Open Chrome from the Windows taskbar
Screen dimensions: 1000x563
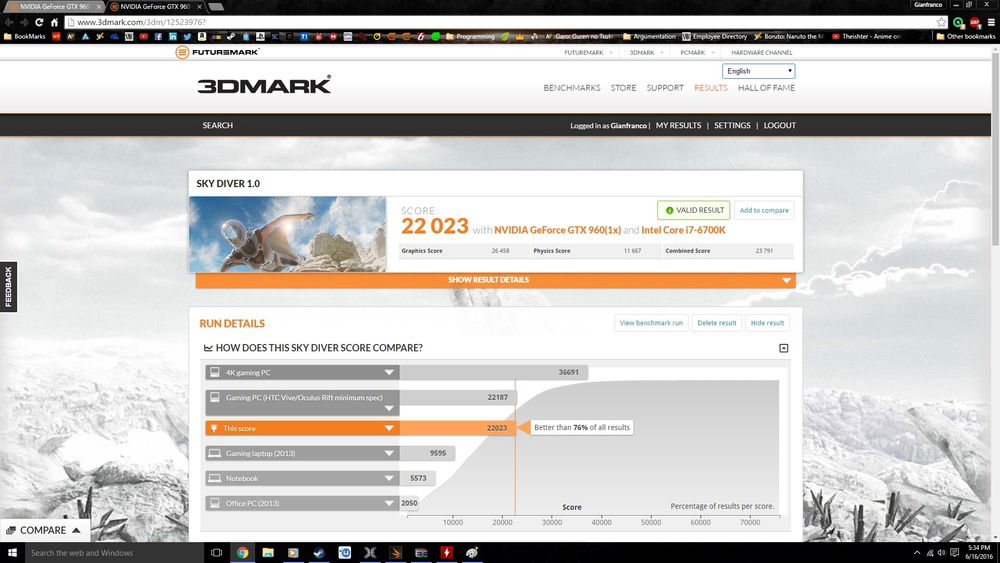click(x=242, y=552)
